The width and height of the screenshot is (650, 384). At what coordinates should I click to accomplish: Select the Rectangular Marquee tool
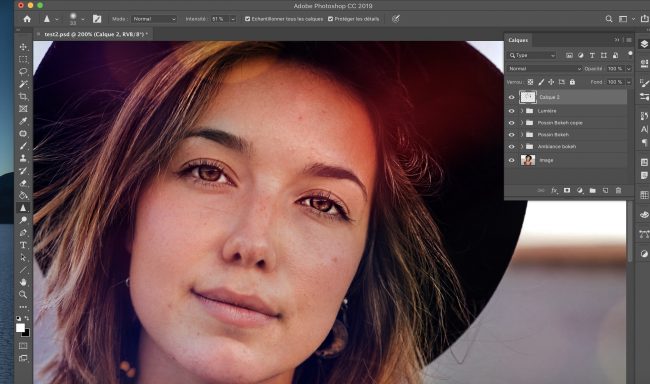[x=23, y=59]
